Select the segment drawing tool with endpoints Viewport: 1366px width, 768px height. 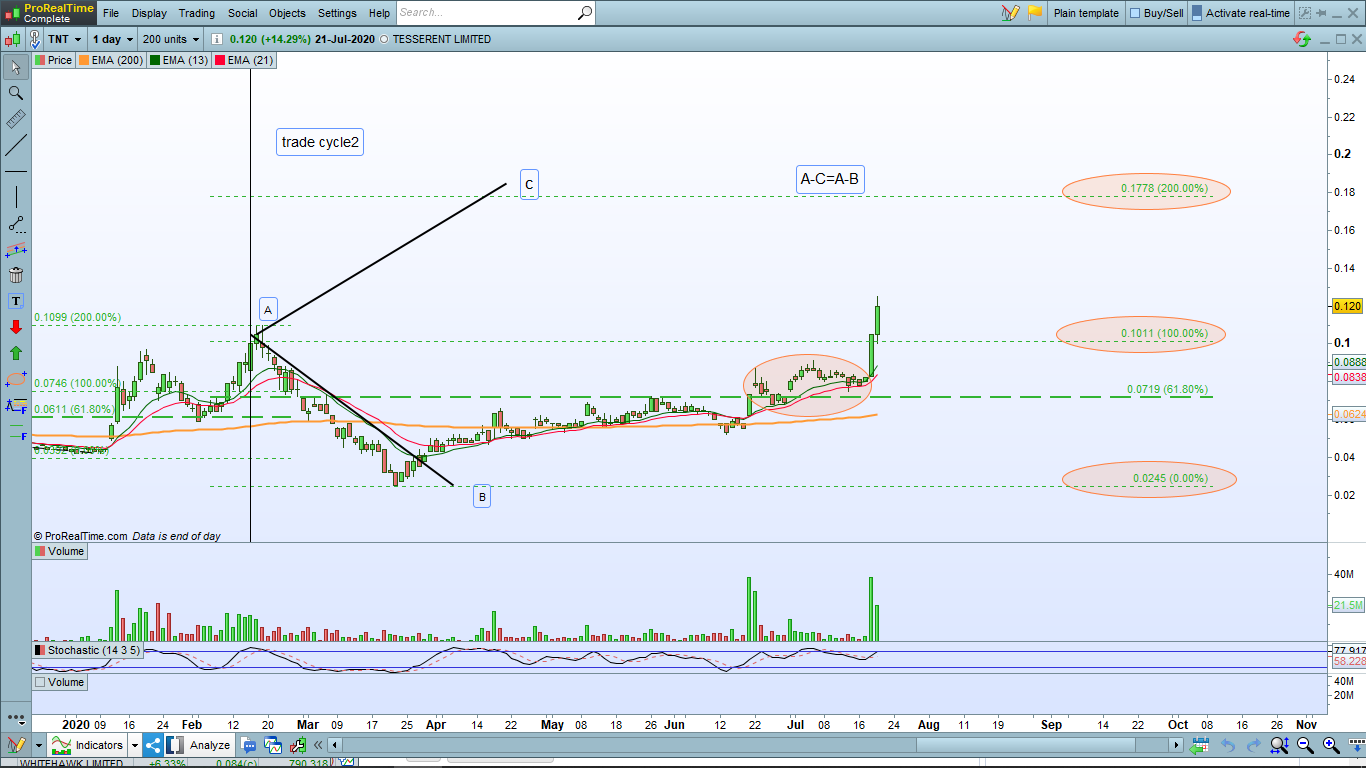pyautogui.click(x=15, y=223)
